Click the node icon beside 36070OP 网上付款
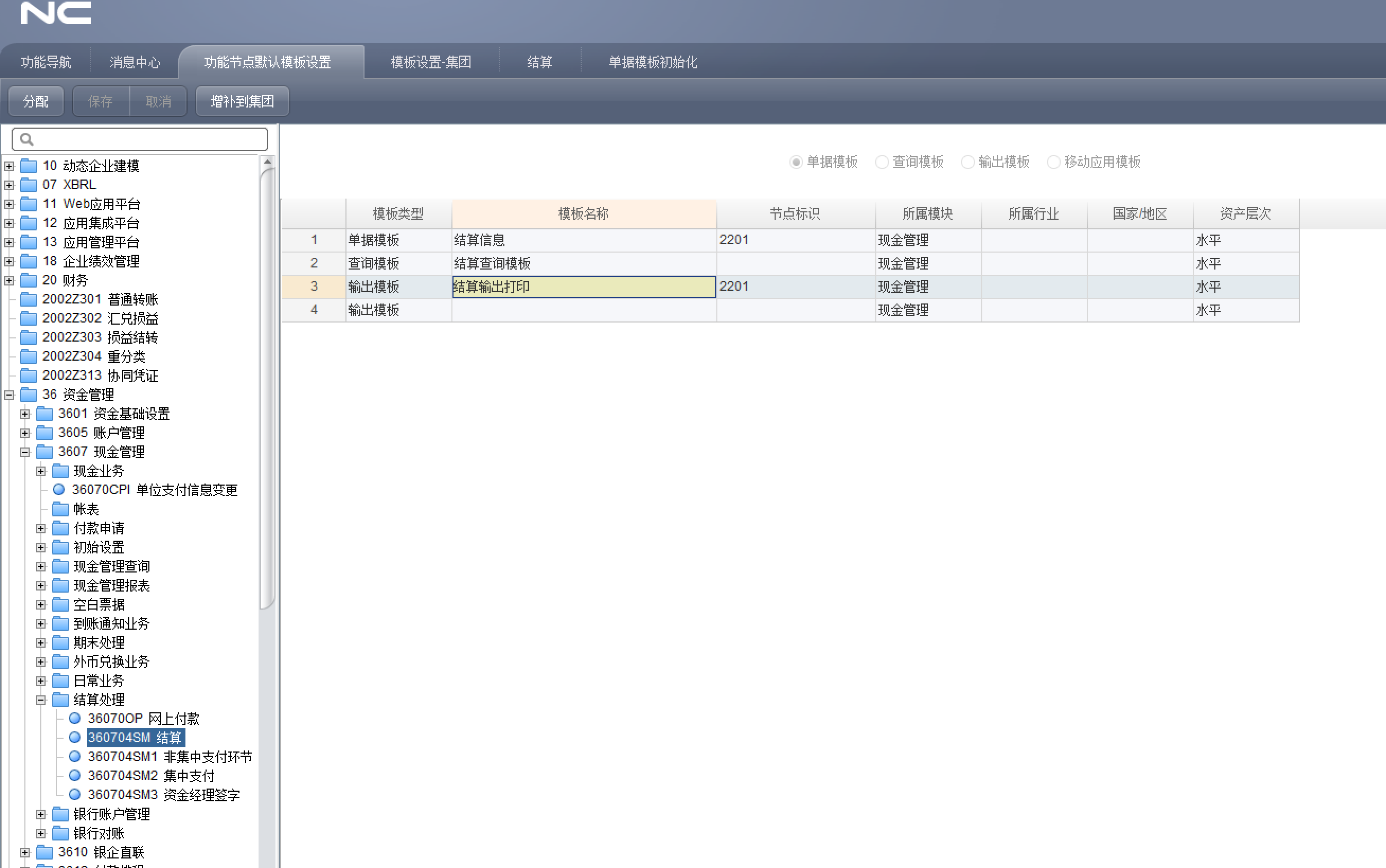 click(75, 718)
